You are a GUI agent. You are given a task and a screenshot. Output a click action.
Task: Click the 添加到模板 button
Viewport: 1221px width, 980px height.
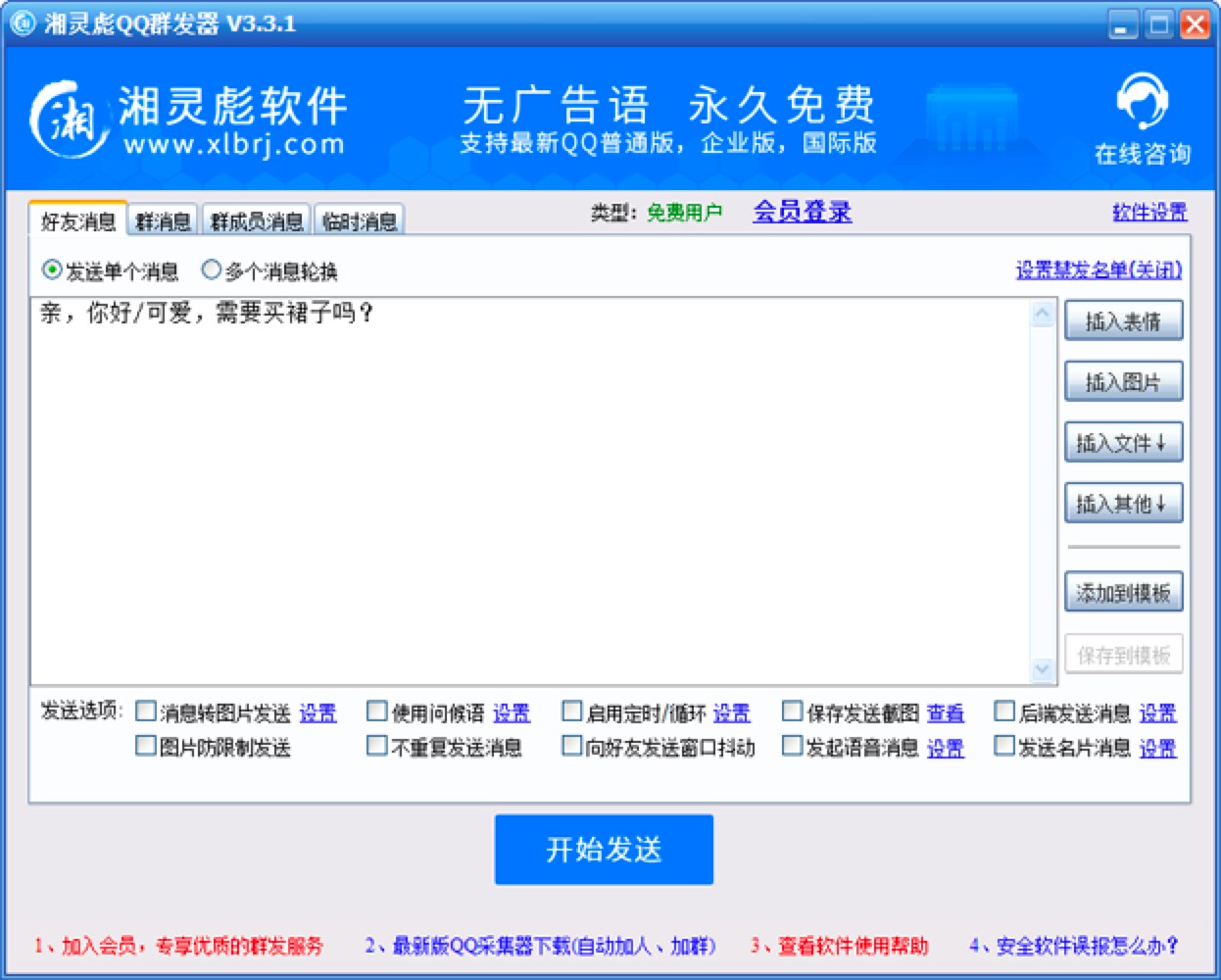[1124, 592]
